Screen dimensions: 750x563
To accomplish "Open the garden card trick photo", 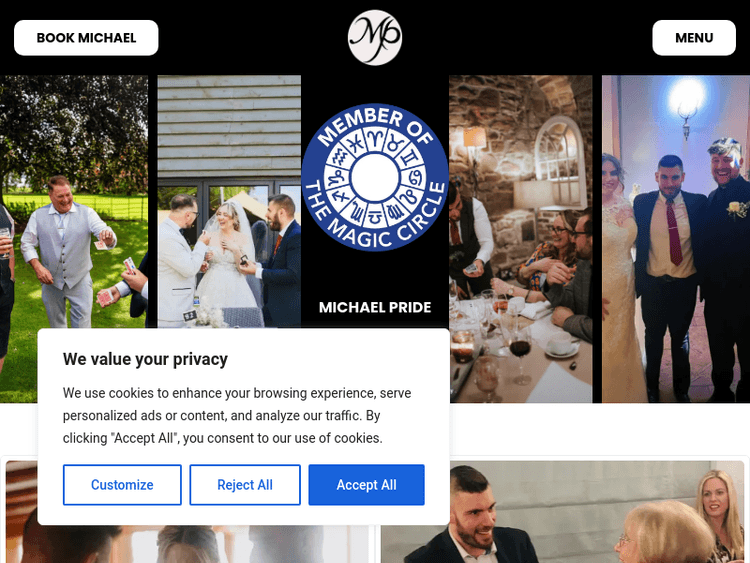I will pyautogui.click(x=74, y=201).
